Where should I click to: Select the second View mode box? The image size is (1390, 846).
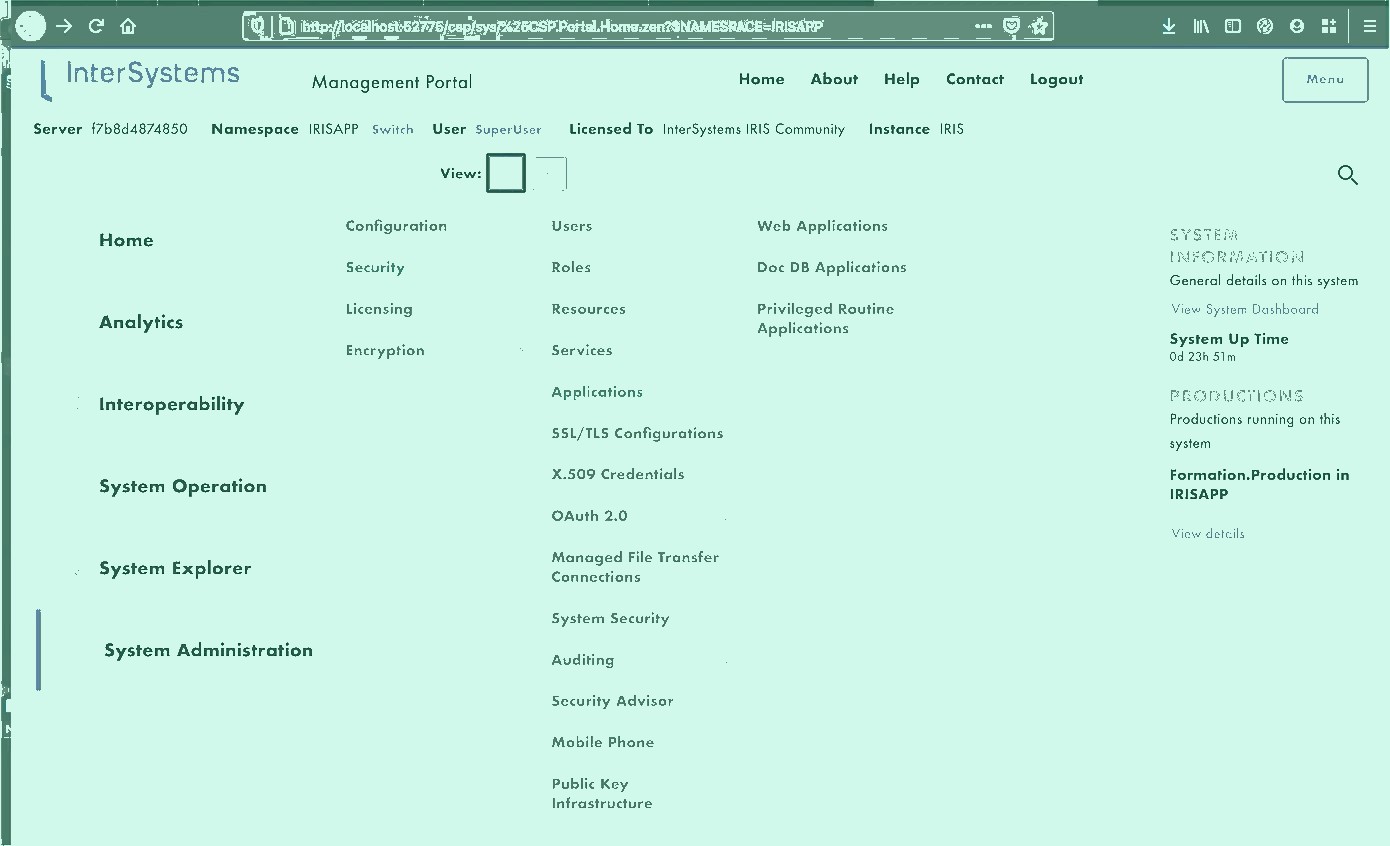tap(551, 172)
